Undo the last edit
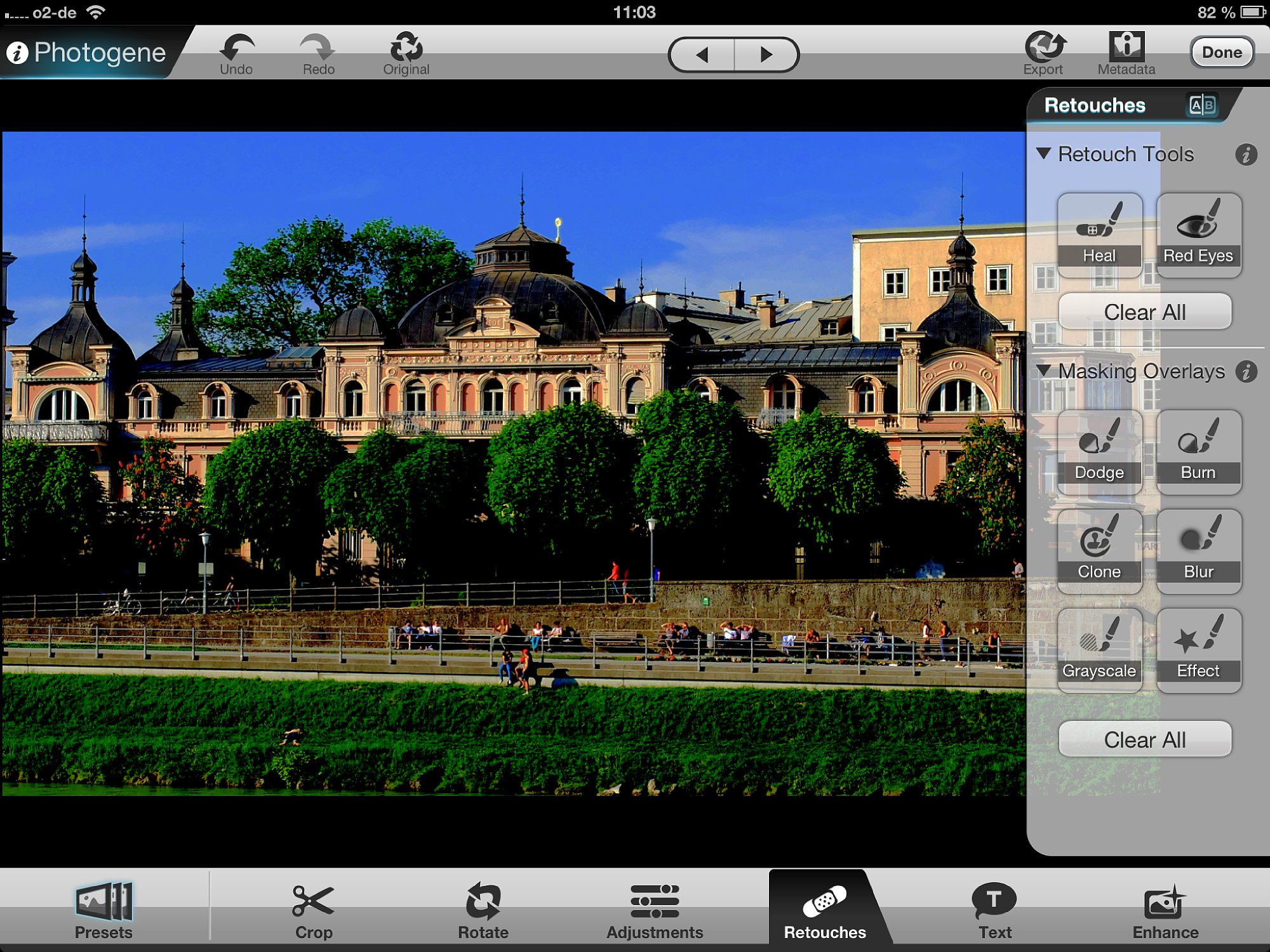Screen dimensions: 1270x952 (x=236, y=54)
